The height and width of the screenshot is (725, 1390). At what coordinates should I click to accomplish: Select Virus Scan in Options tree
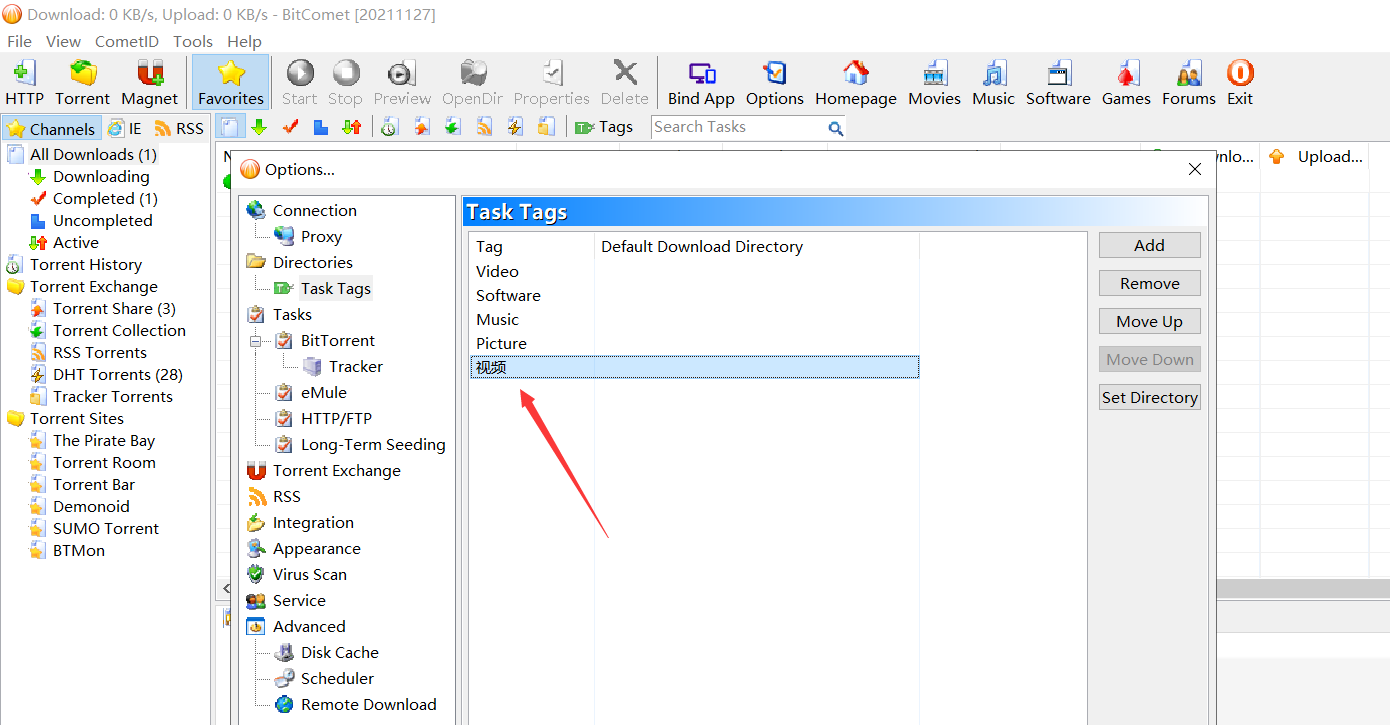pos(310,574)
